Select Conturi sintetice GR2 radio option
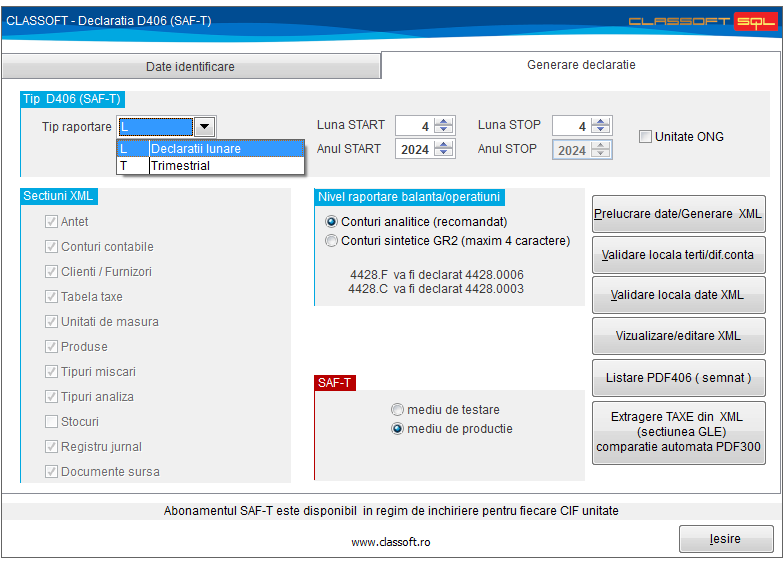 [331, 240]
